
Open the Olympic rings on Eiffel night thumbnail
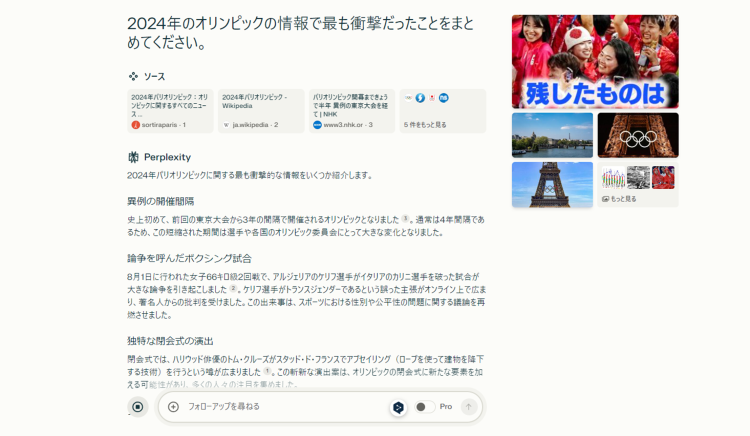pos(638,135)
